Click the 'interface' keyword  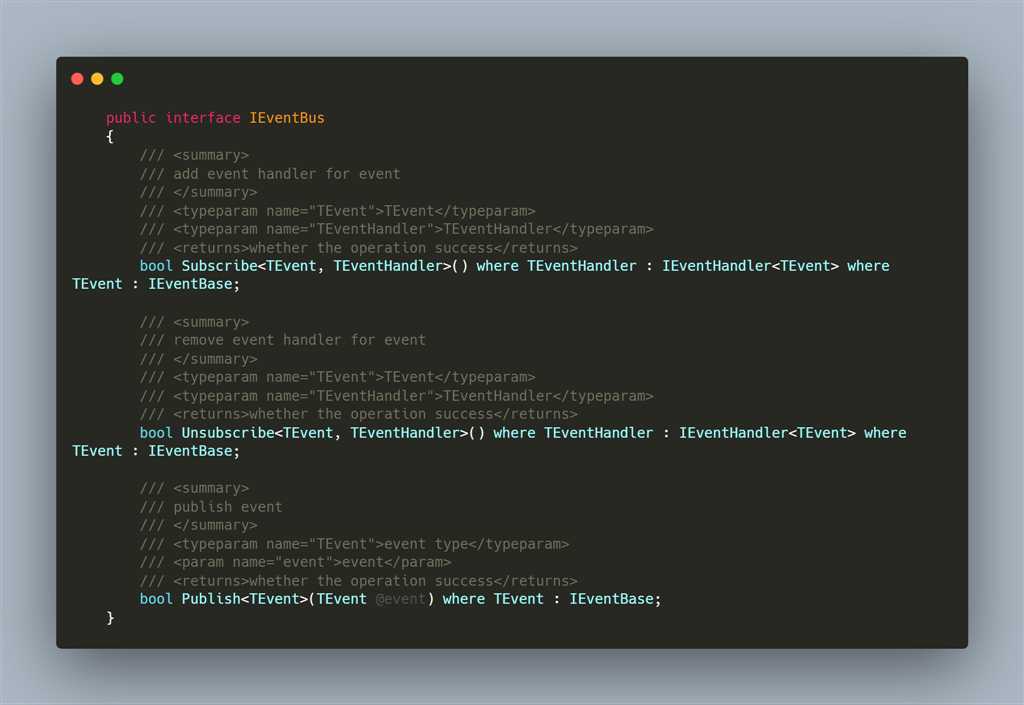click(203, 118)
